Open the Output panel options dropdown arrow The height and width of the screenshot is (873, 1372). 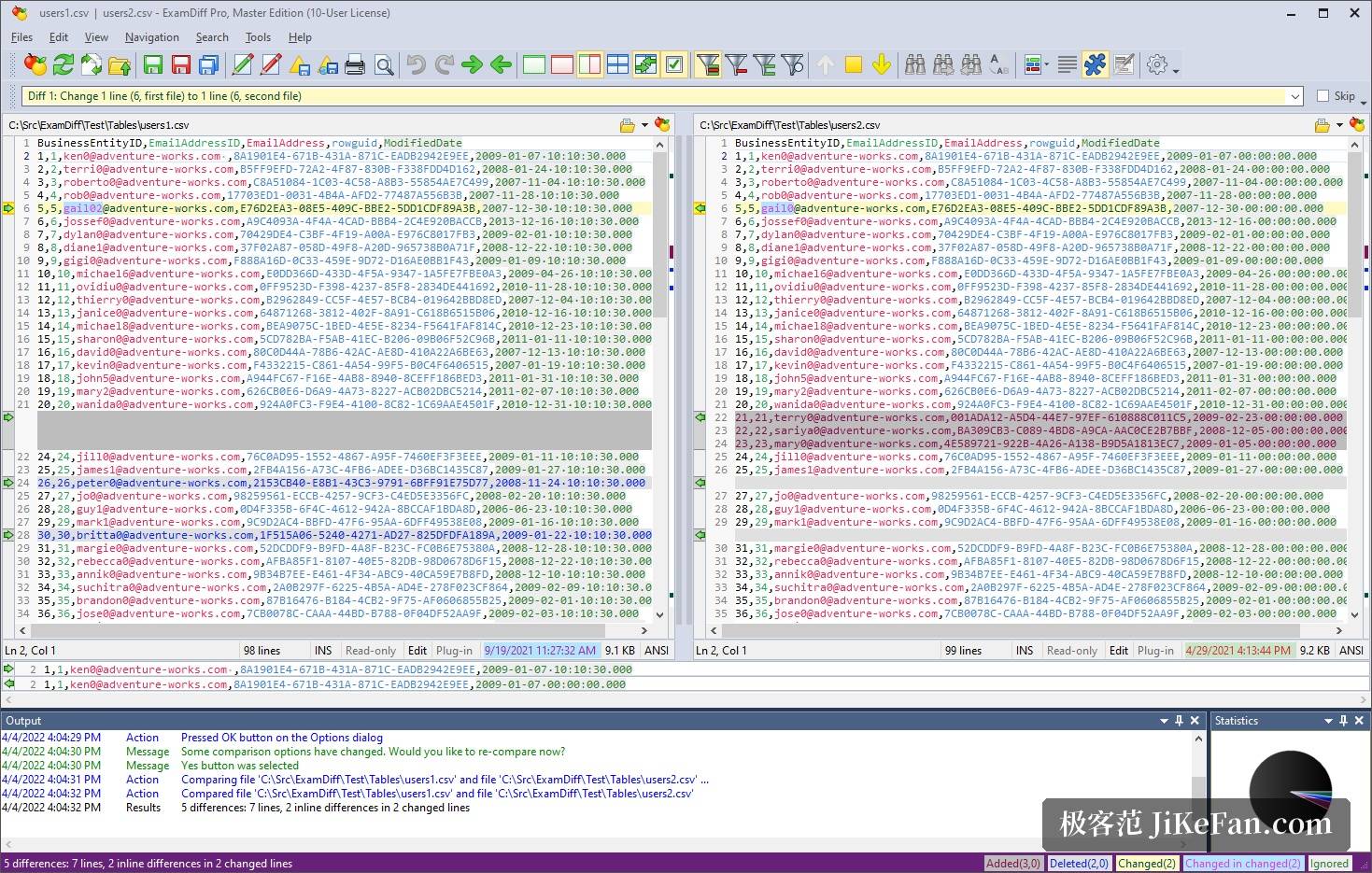1164,721
